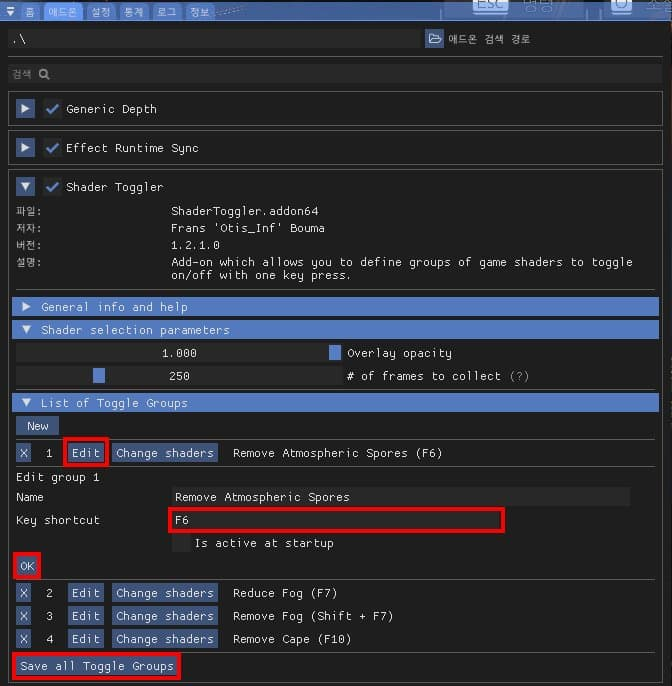
Task: Expand the Generic Depth add-on
Action: click(x=25, y=108)
